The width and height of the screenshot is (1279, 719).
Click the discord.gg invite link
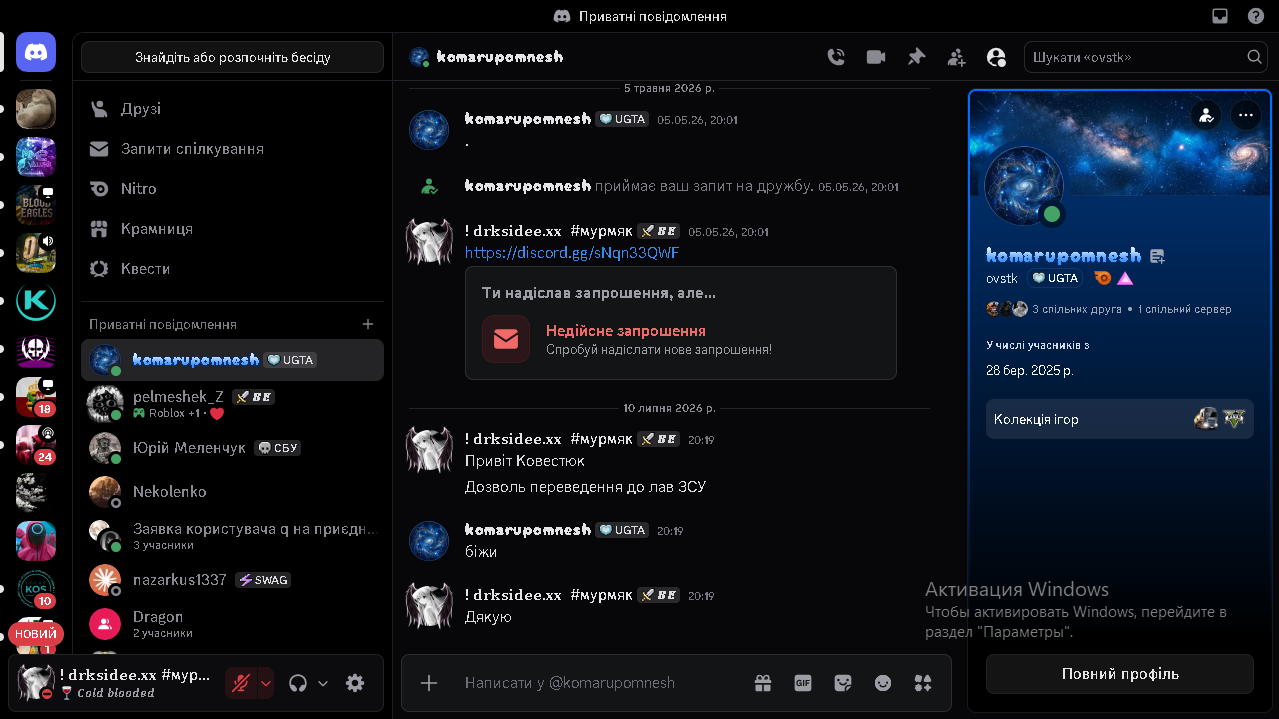572,253
